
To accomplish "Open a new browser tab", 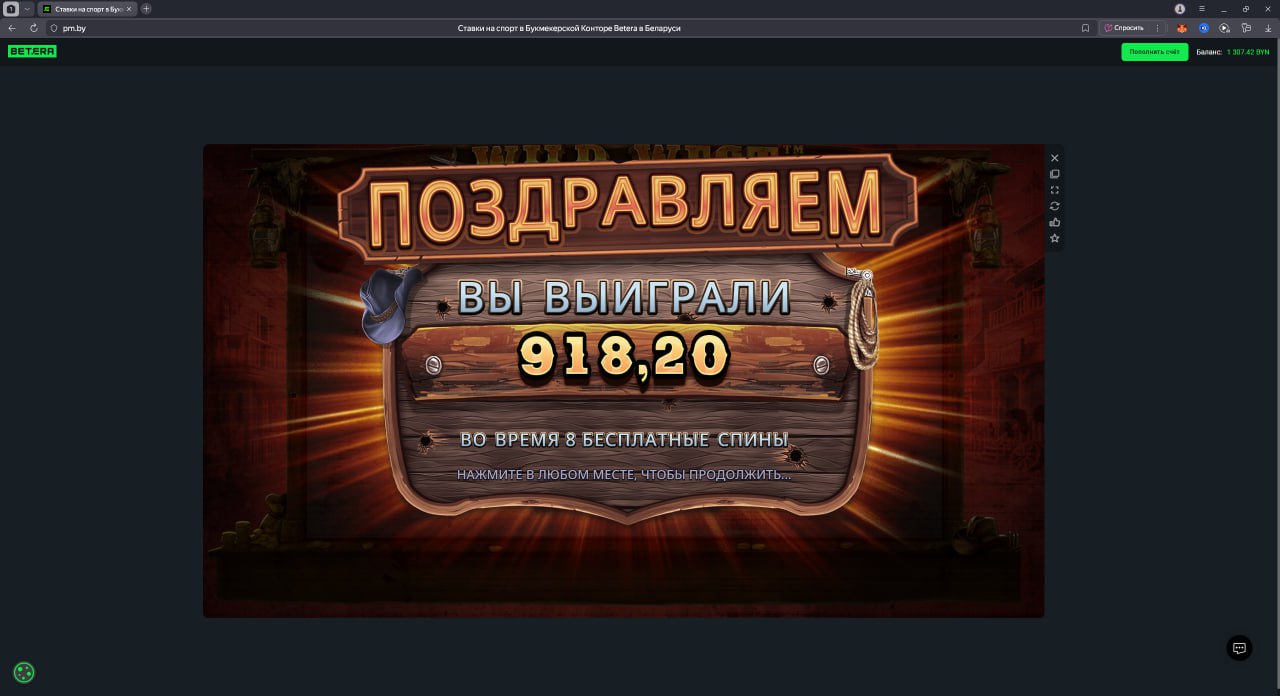I will [x=146, y=8].
